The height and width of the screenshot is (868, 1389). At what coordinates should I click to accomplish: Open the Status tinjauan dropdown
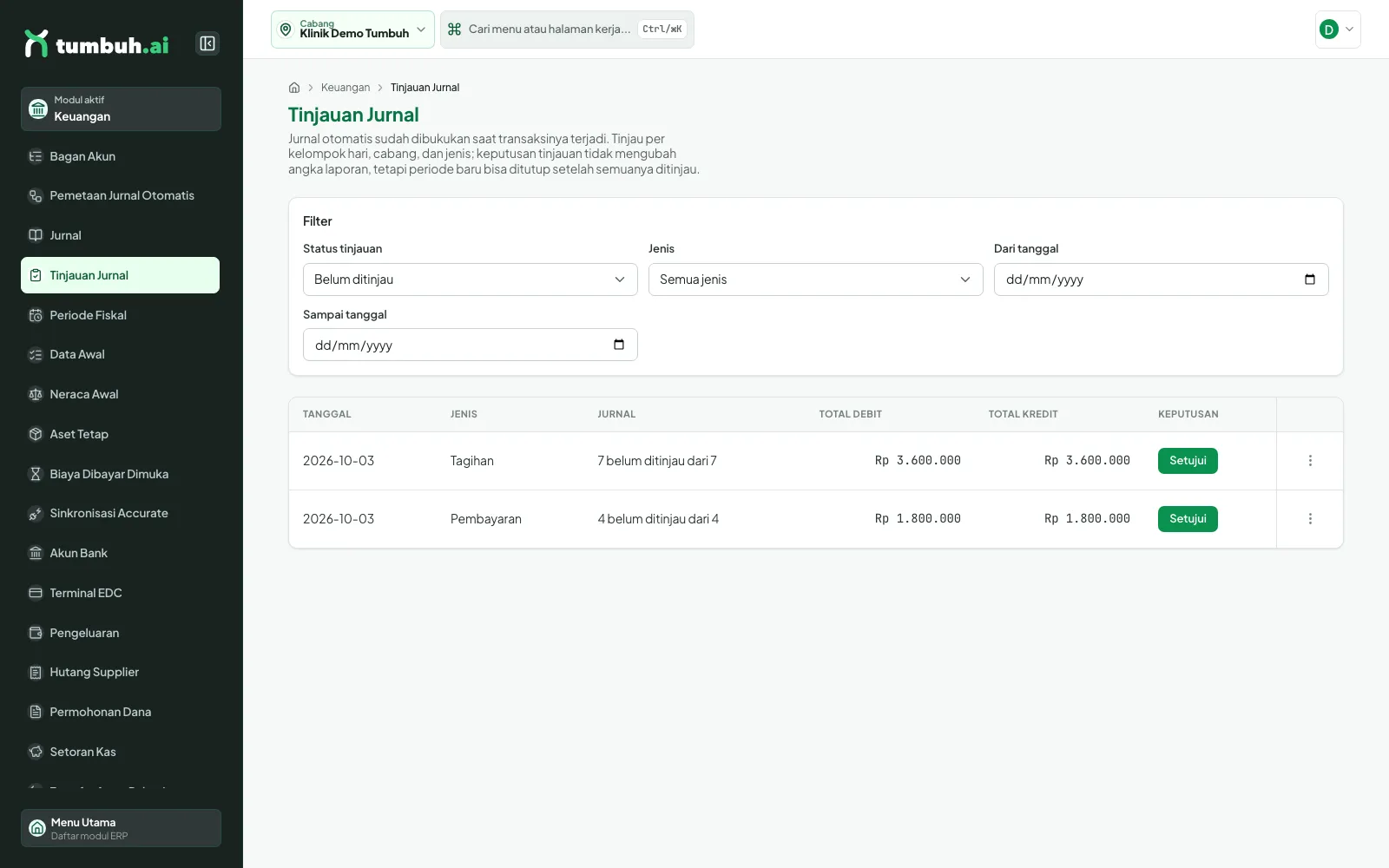[471, 279]
